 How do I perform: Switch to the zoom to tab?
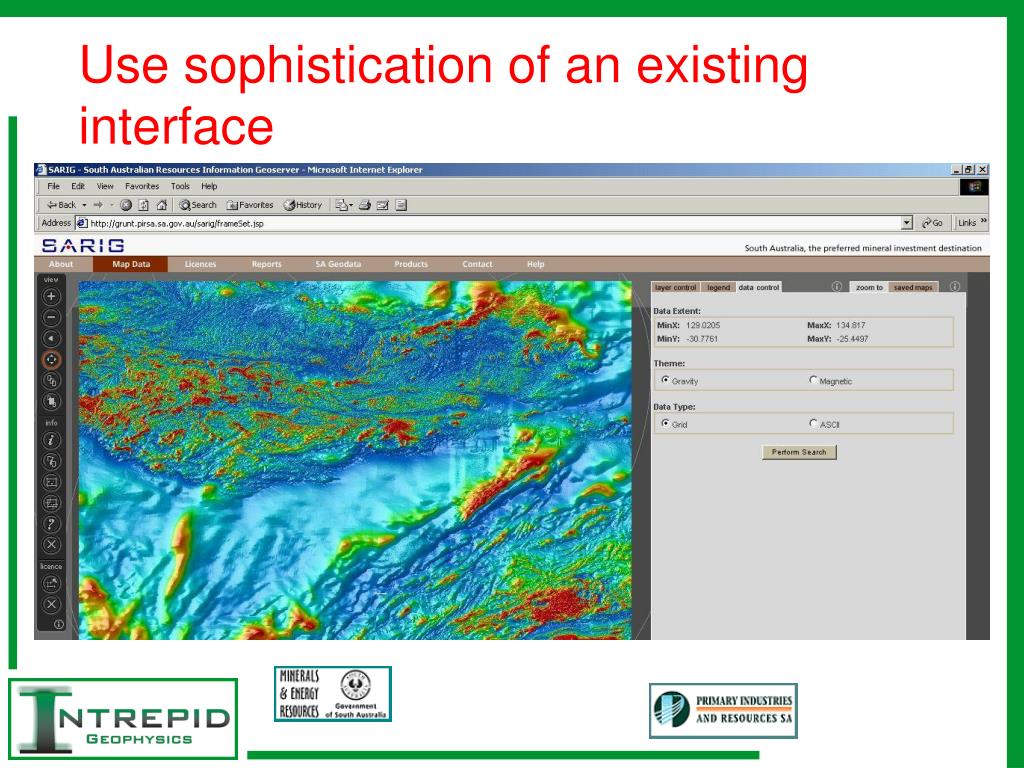pyautogui.click(x=869, y=287)
